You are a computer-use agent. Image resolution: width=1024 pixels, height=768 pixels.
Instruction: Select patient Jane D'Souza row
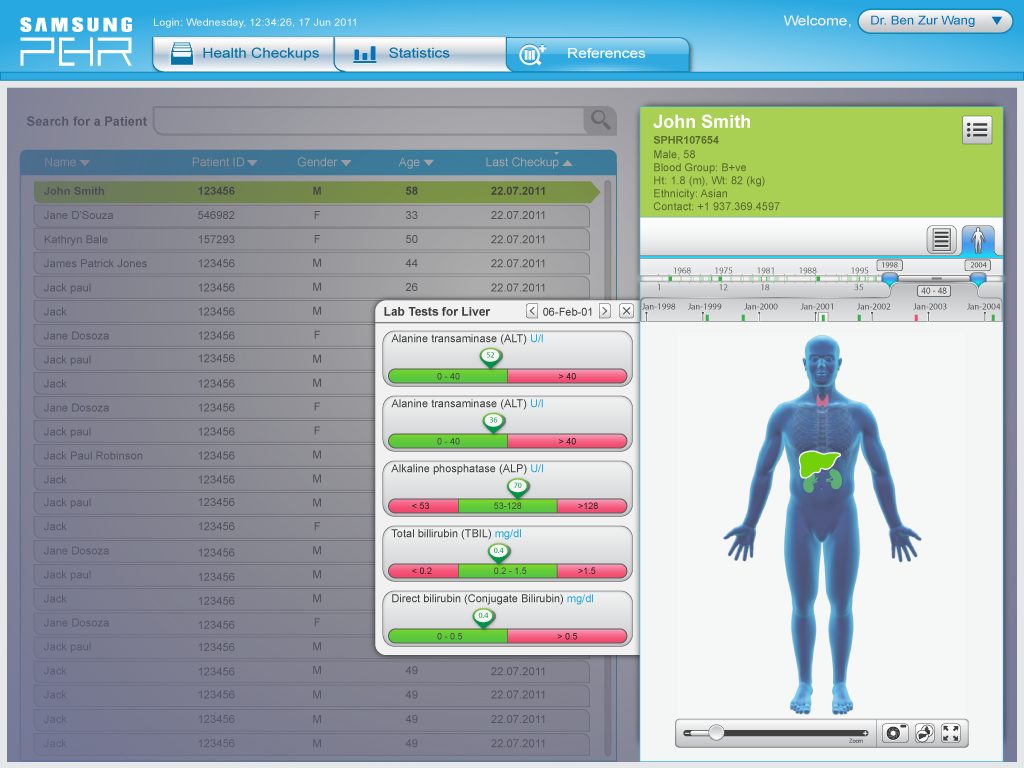click(x=312, y=215)
